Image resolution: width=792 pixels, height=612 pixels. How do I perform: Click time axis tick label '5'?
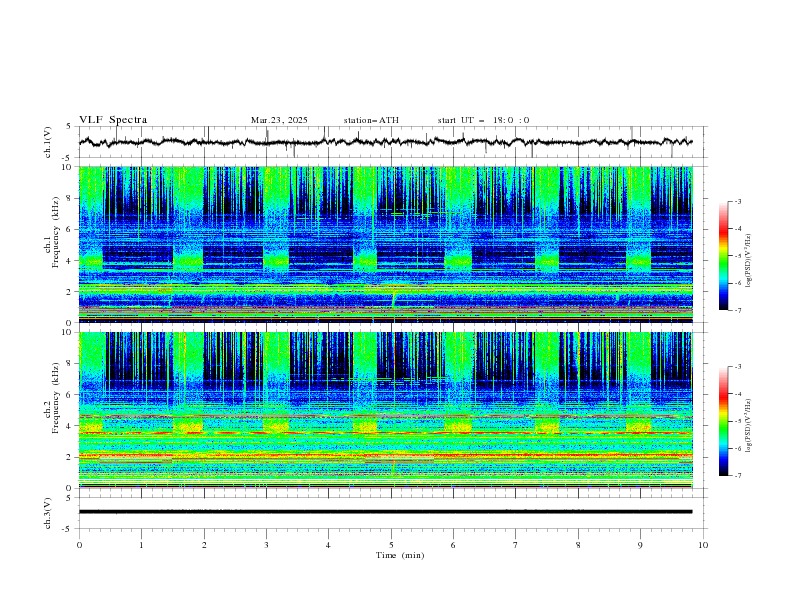[391, 545]
